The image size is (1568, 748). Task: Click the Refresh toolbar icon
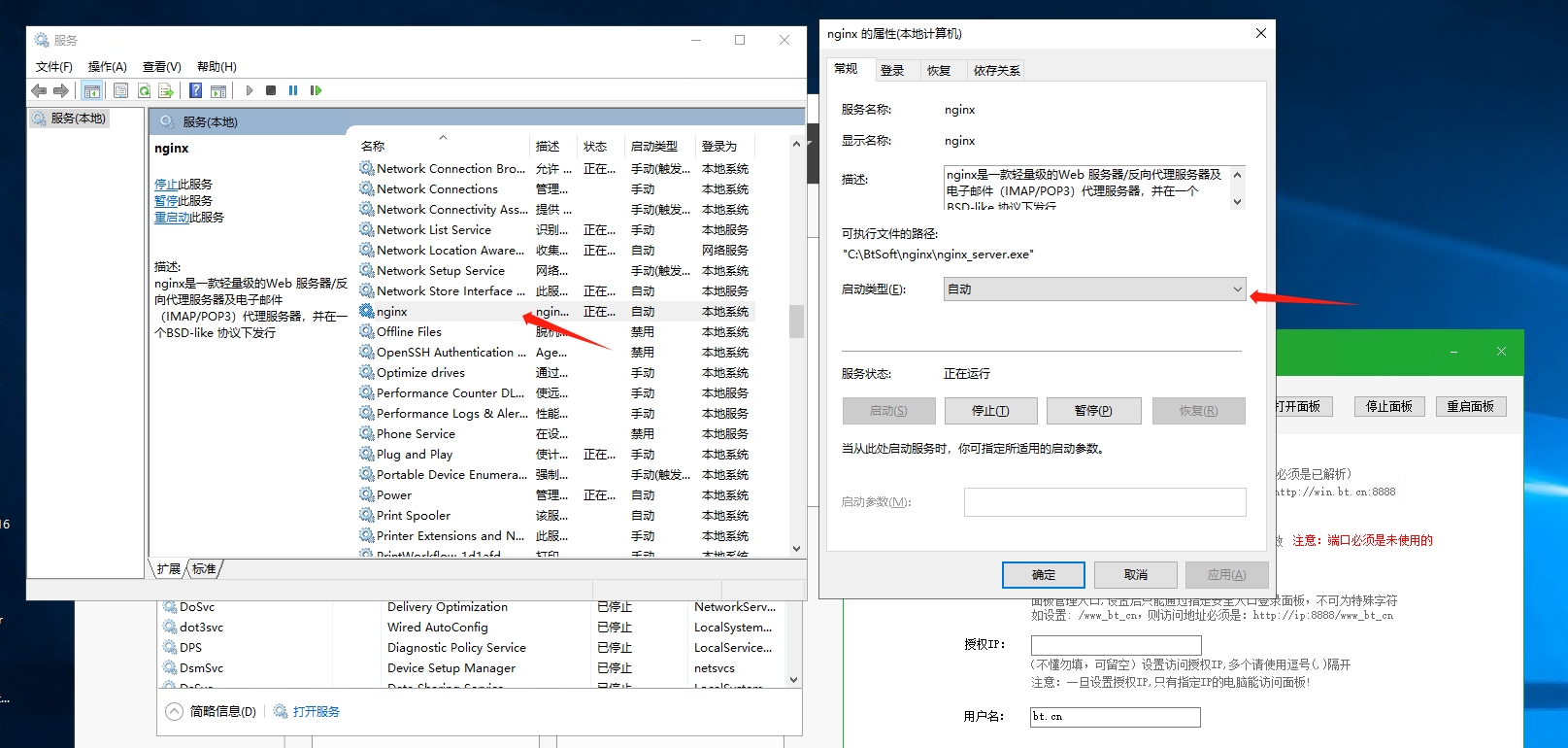(x=144, y=90)
